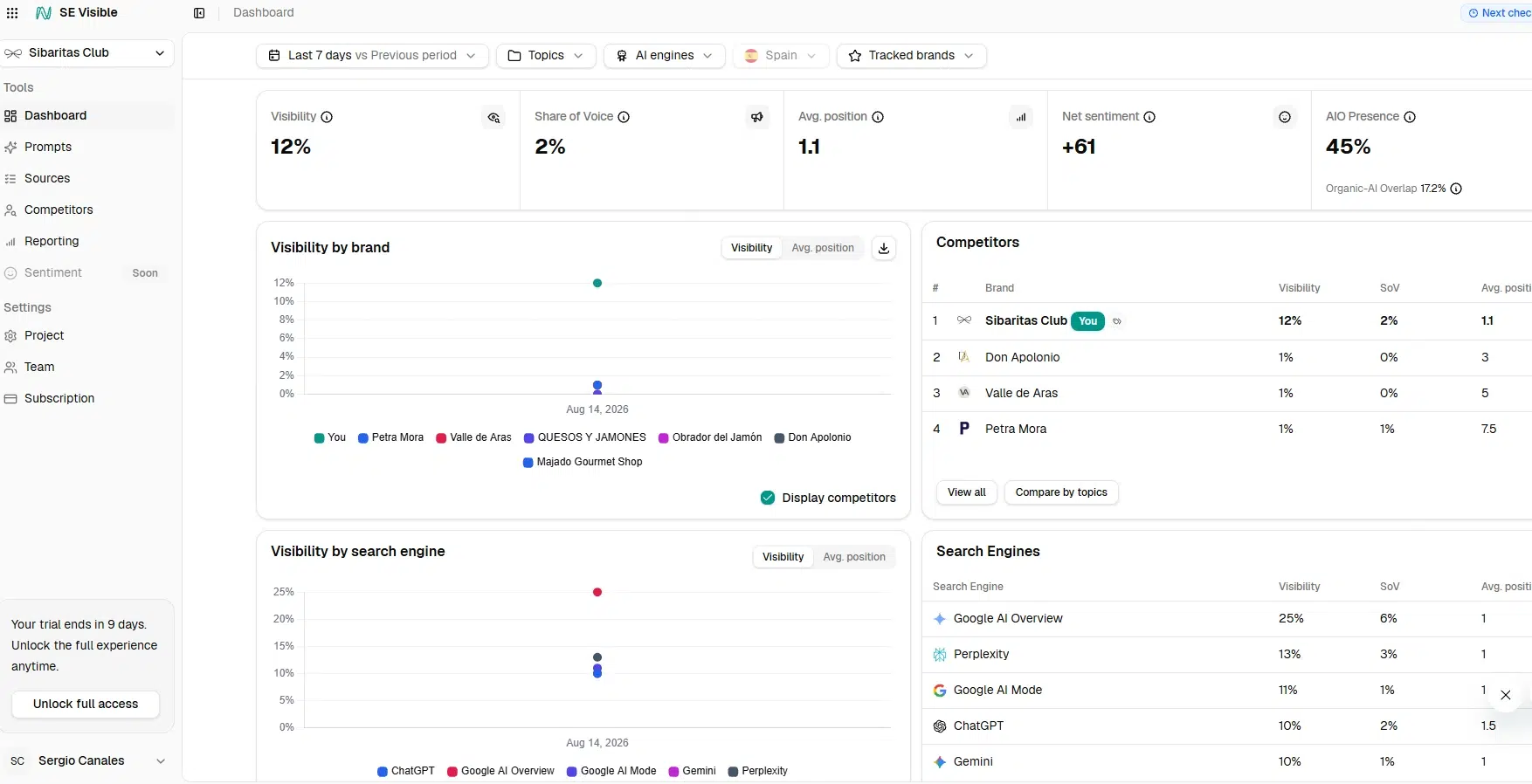Uncheck the Display competitors checkbox

(768, 498)
